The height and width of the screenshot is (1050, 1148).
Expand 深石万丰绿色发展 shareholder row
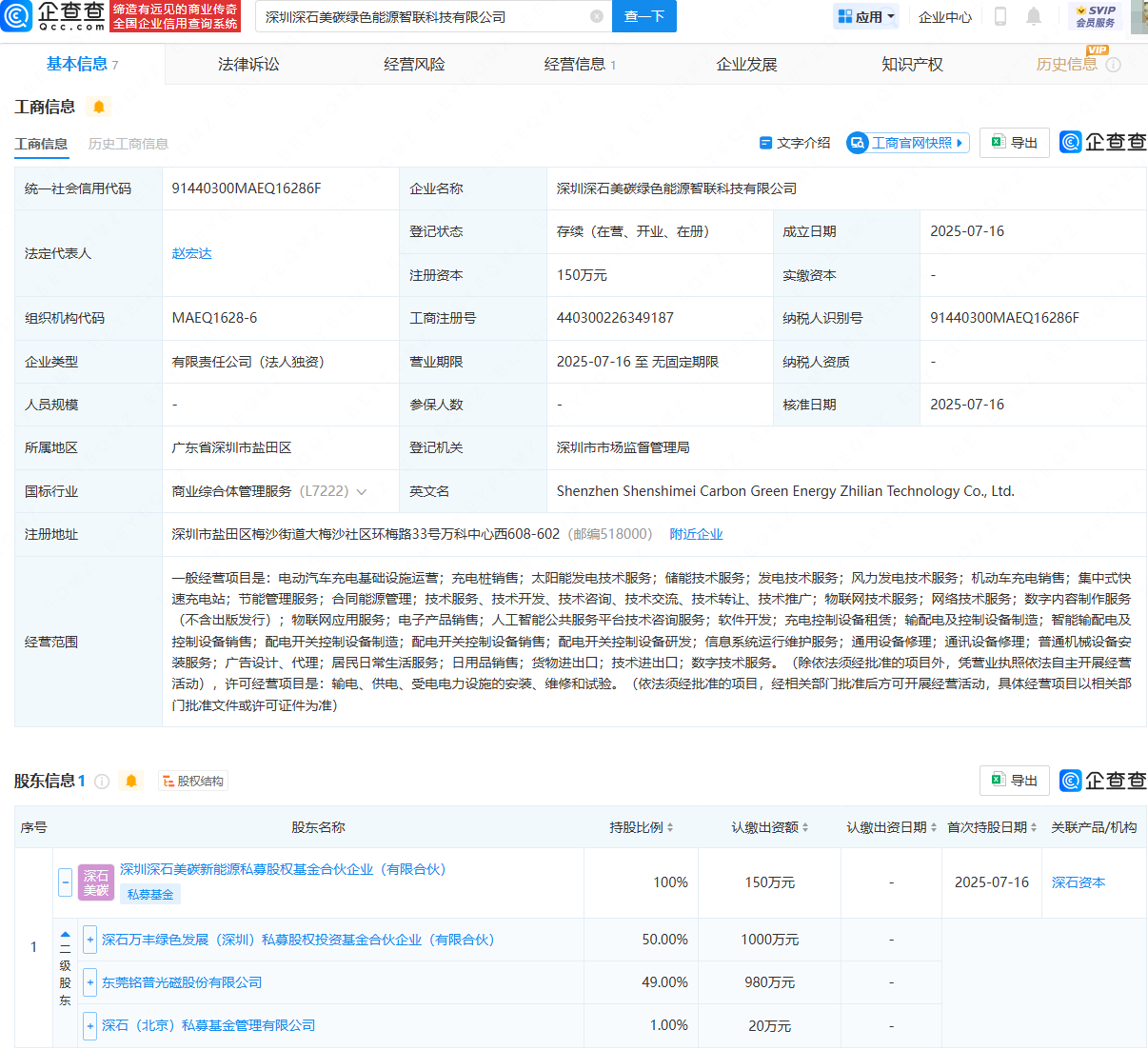click(90, 940)
